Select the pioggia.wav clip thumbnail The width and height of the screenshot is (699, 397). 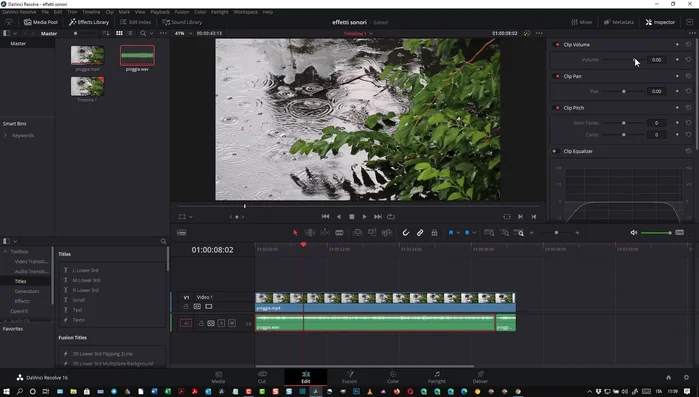click(x=137, y=55)
